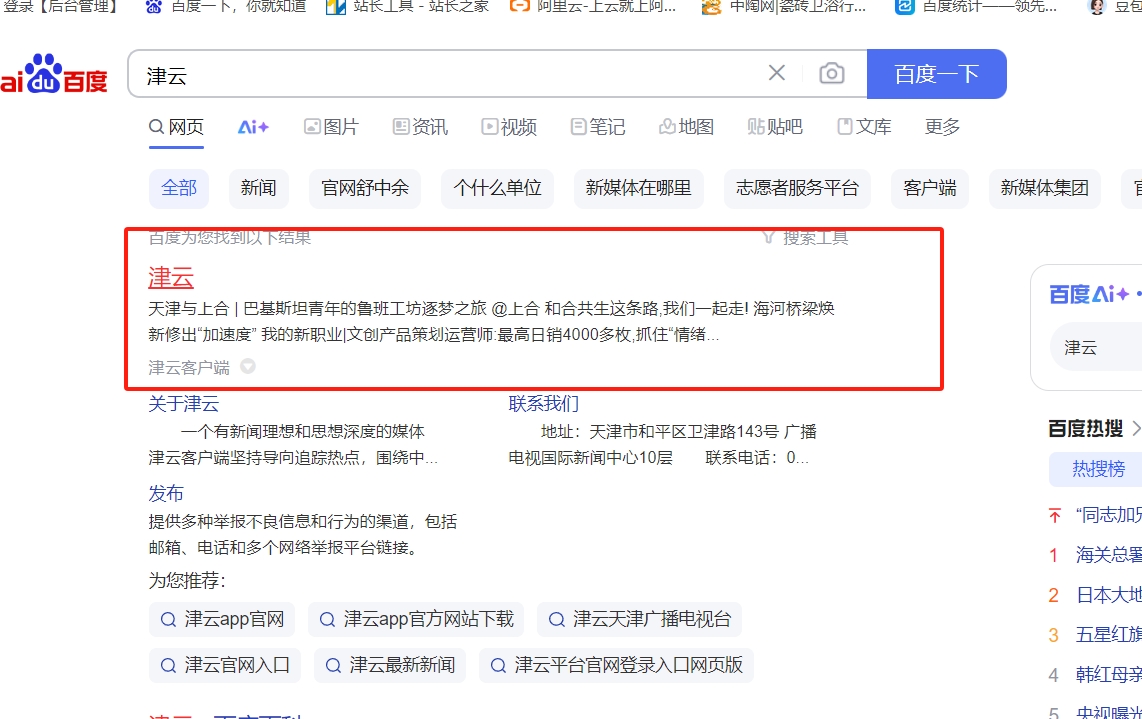Click suggestion 津云app官网
Viewport: 1142px width, 719px height.
(221, 620)
